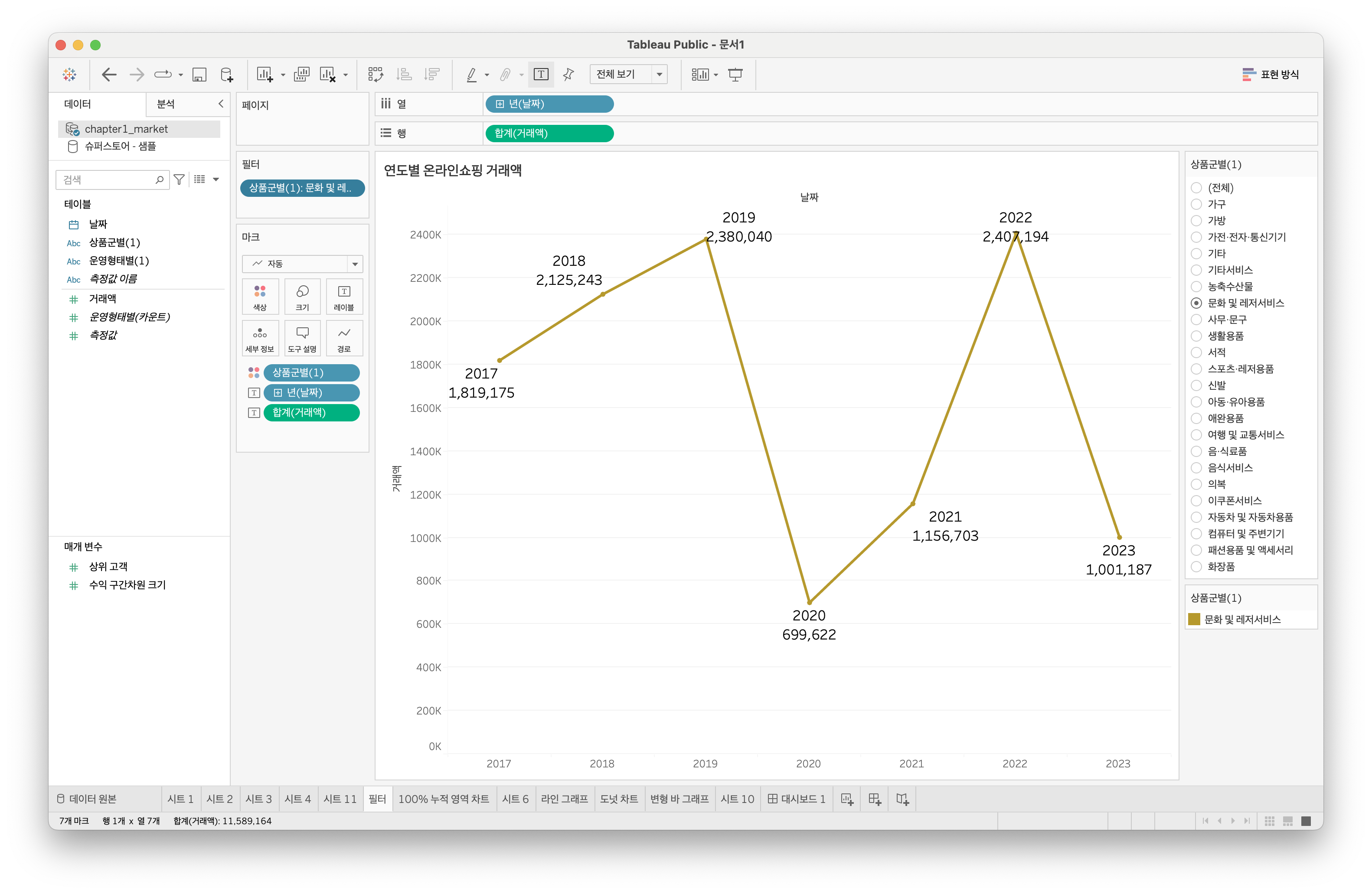Screen dimensions: 1372x894
Task: Click the undo back arrow in toolbar
Action: point(108,75)
